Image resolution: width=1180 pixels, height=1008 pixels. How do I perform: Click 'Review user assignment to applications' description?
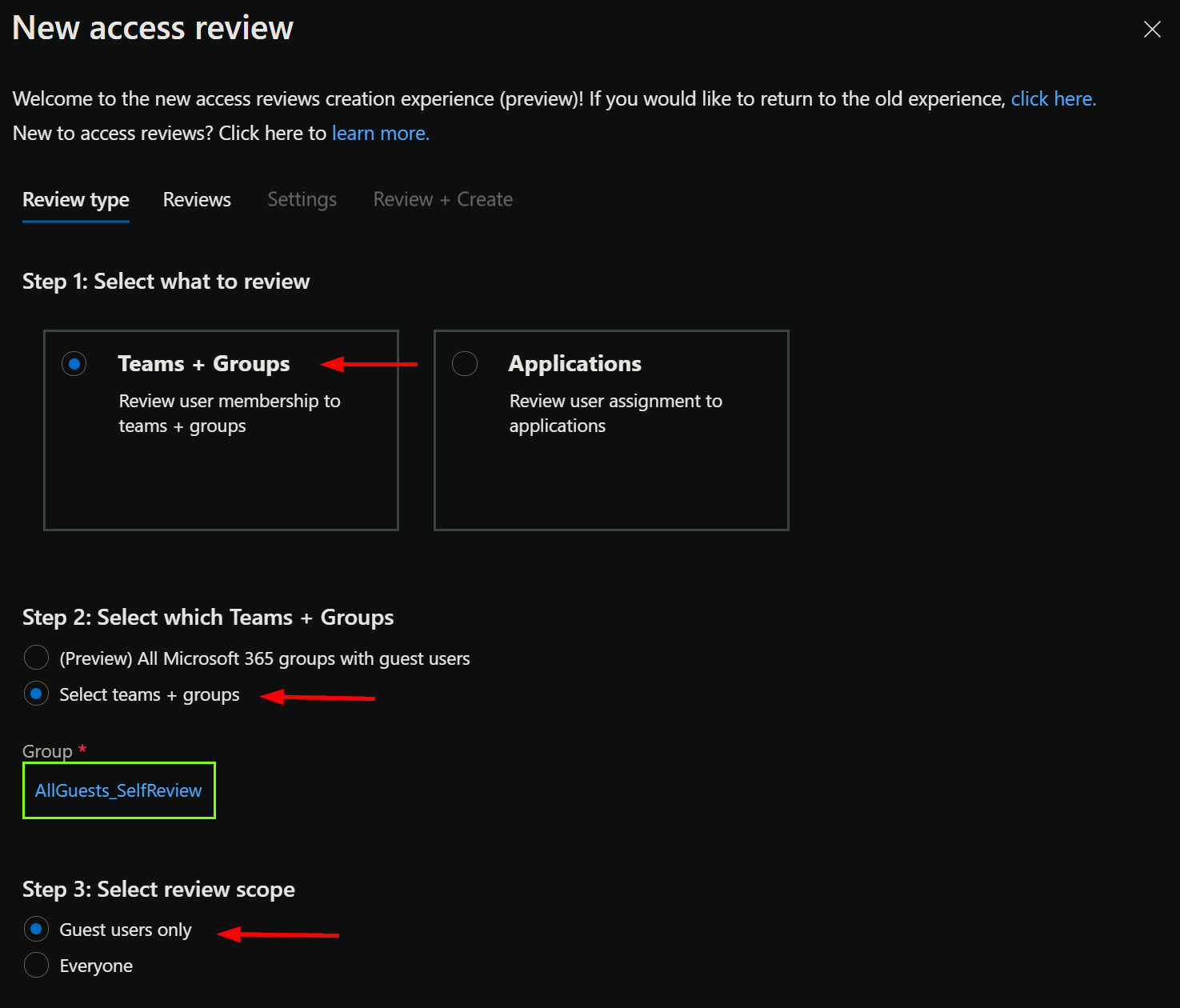[x=615, y=414]
